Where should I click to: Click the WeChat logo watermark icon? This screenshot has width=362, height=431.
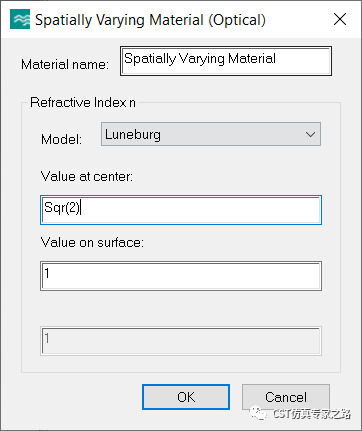pos(258,413)
